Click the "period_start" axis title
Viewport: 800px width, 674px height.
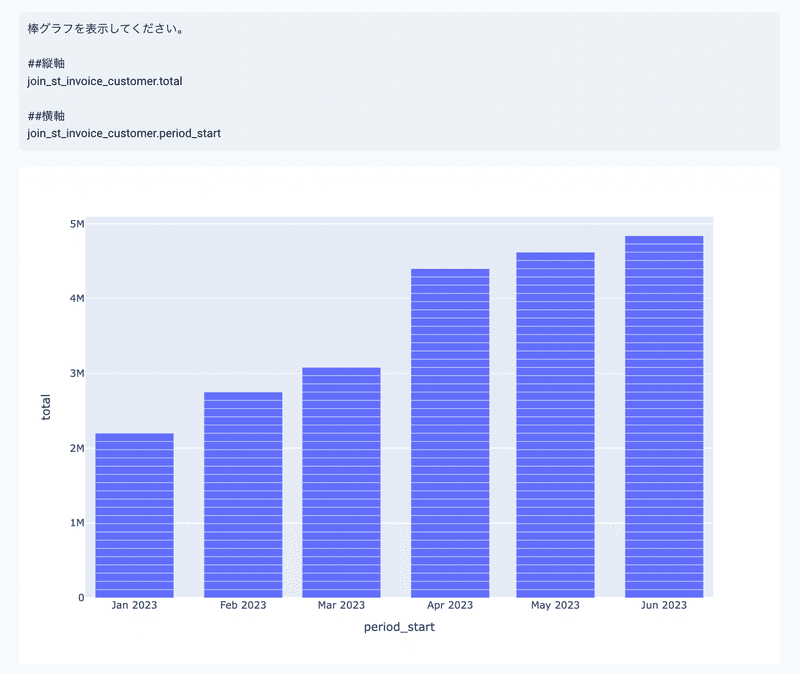(x=399, y=627)
